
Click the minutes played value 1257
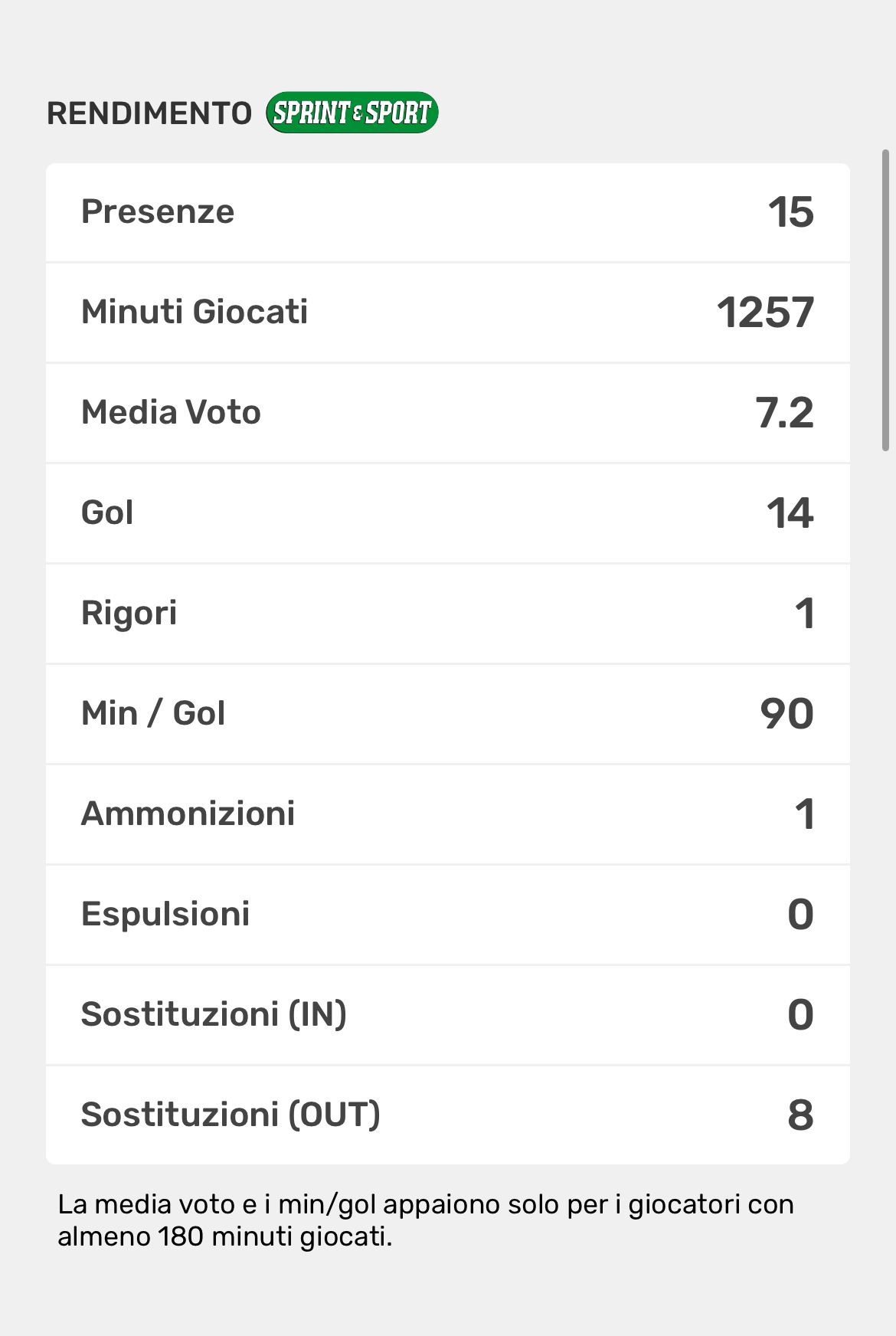point(765,313)
